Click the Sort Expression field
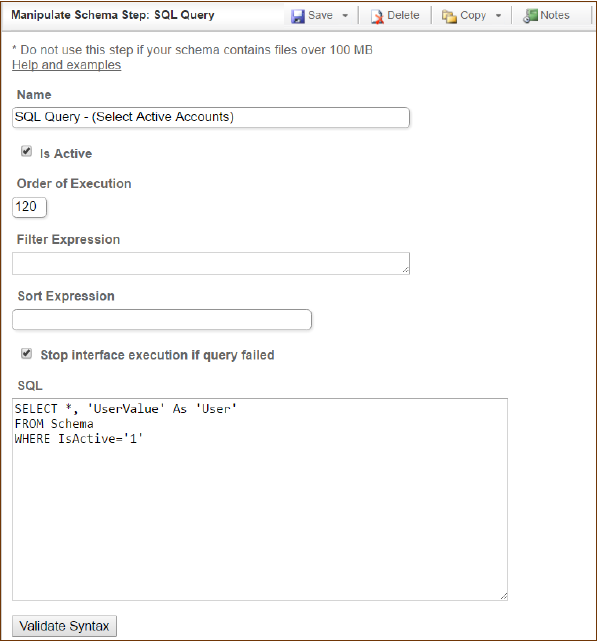The image size is (598, 641). [x=162, y=320]
